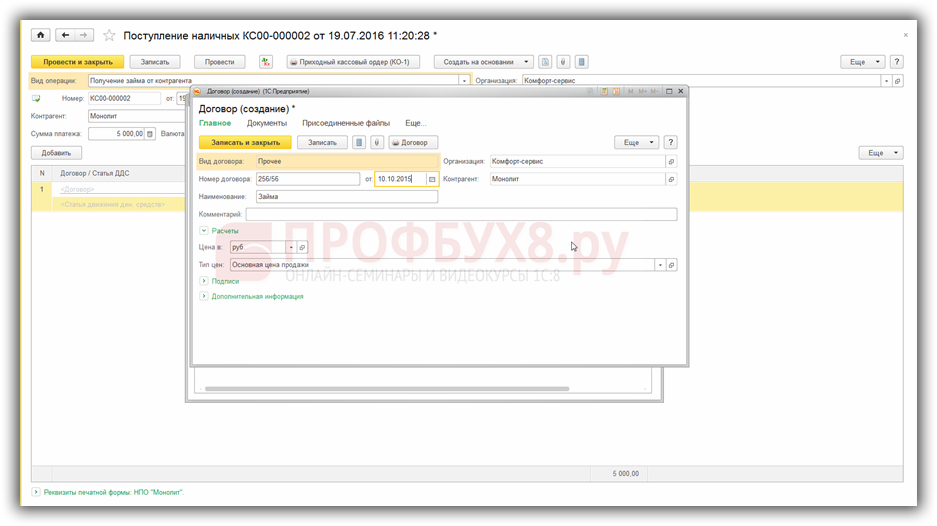Click the Номер договора field 256/56
The height and width of the screenshot is (526, 937).
coord(308,179)
